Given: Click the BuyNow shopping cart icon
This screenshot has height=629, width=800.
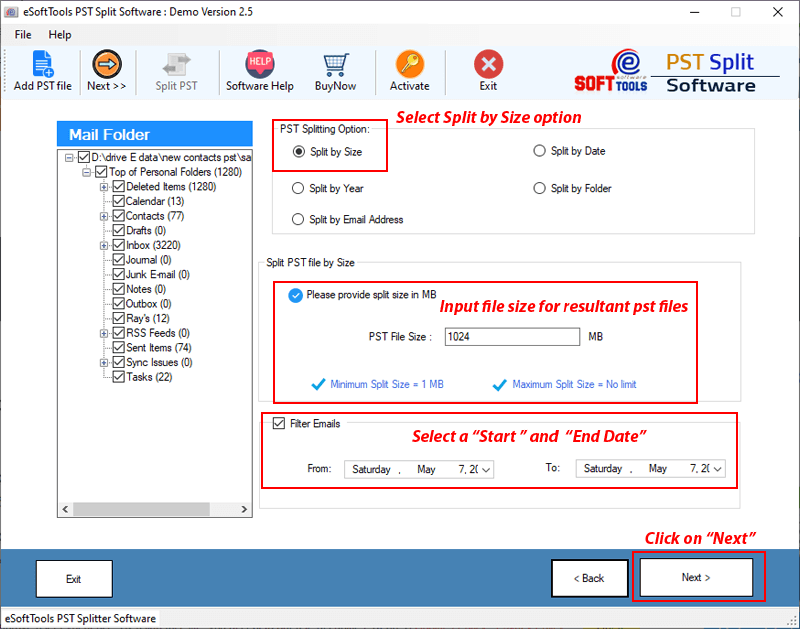Looking at the screenshot, I should tap(335, 65).
